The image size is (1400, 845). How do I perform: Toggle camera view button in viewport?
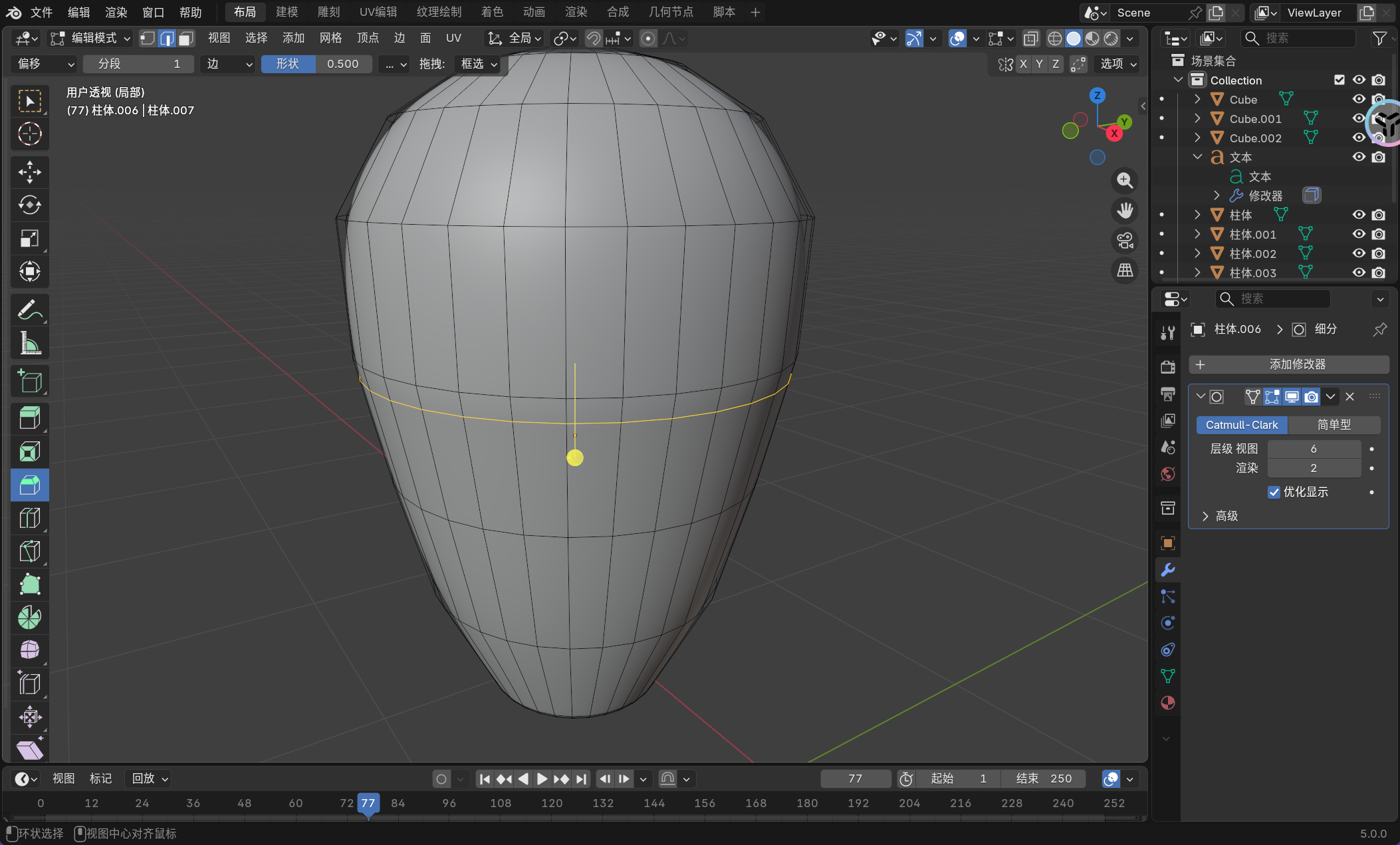point(1125,241)
